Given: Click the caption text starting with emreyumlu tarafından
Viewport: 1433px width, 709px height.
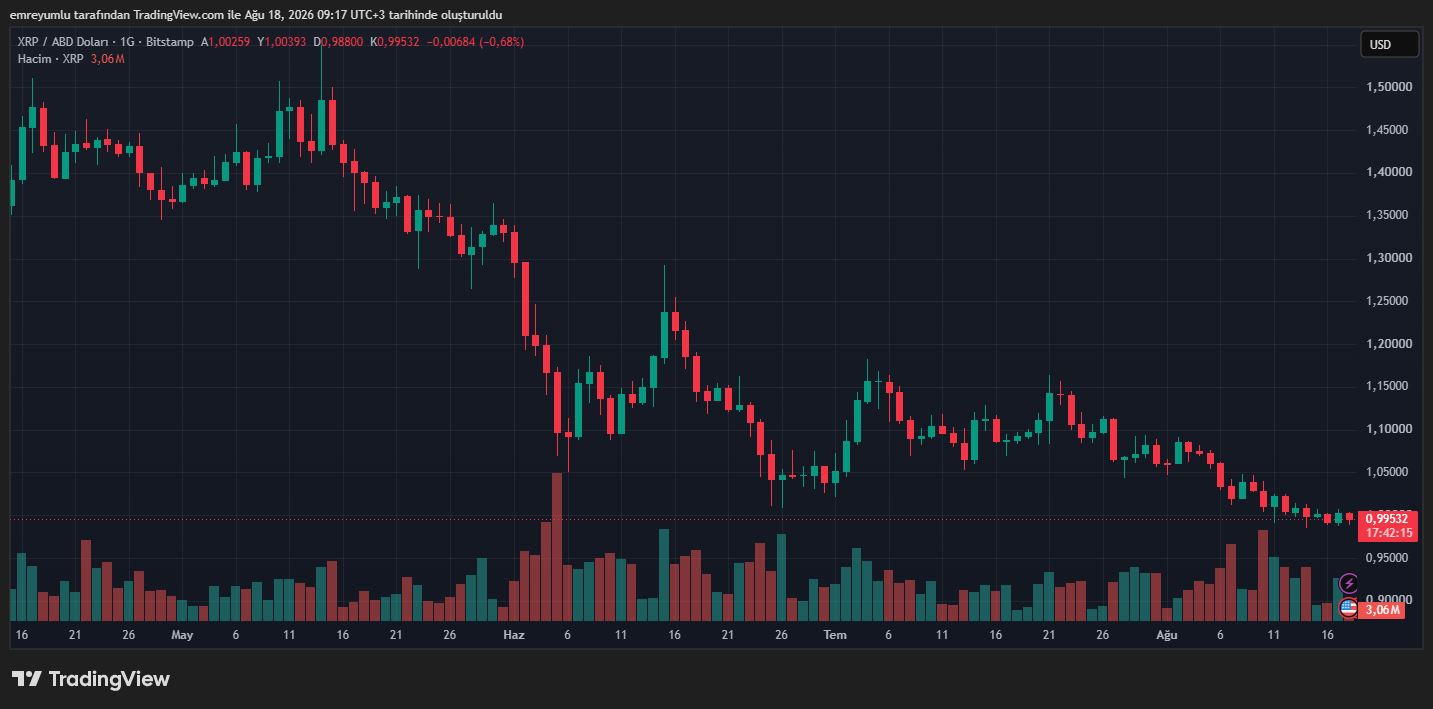Looking at the screenshot, I should [x=256, y=15].
